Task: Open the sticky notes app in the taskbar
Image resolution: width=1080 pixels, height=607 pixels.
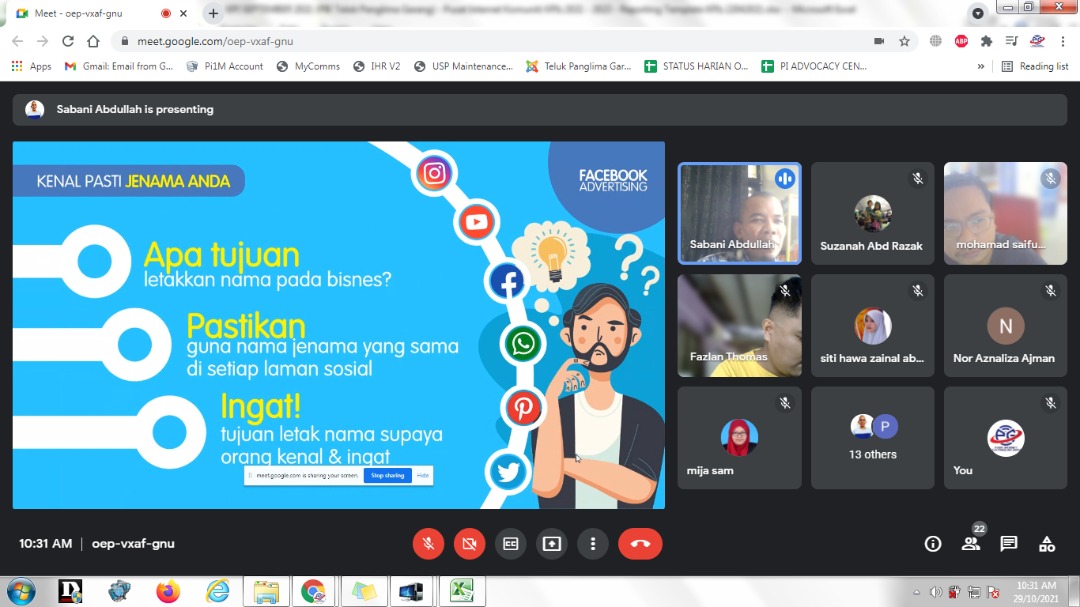Action: [364, 592]
